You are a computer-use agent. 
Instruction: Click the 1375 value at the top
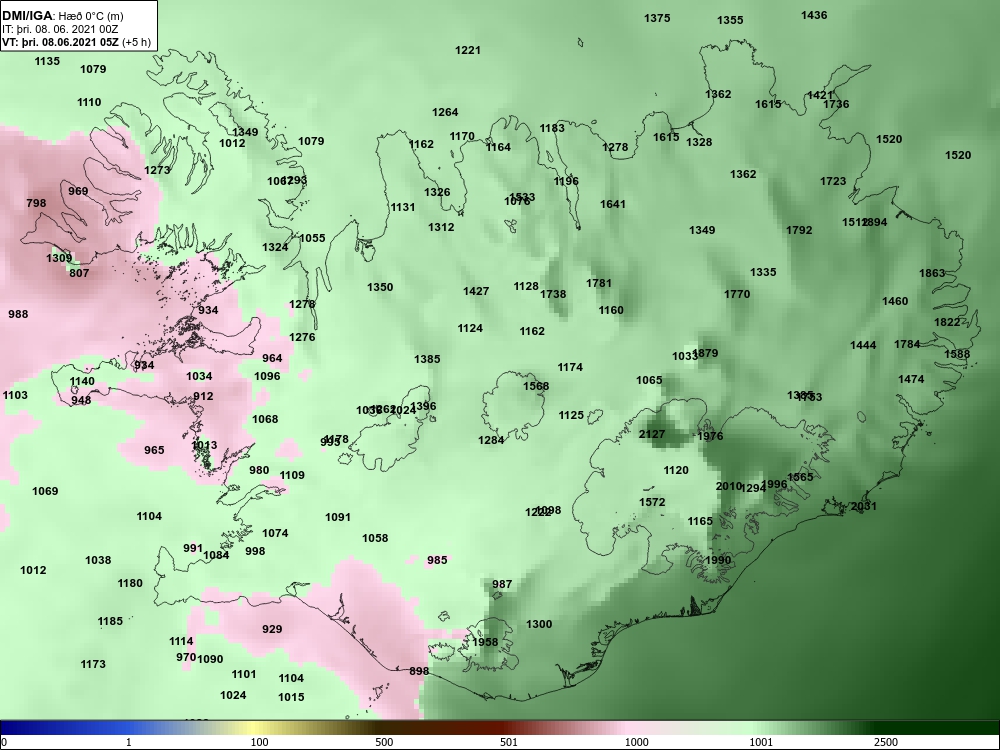click(657, 18)
